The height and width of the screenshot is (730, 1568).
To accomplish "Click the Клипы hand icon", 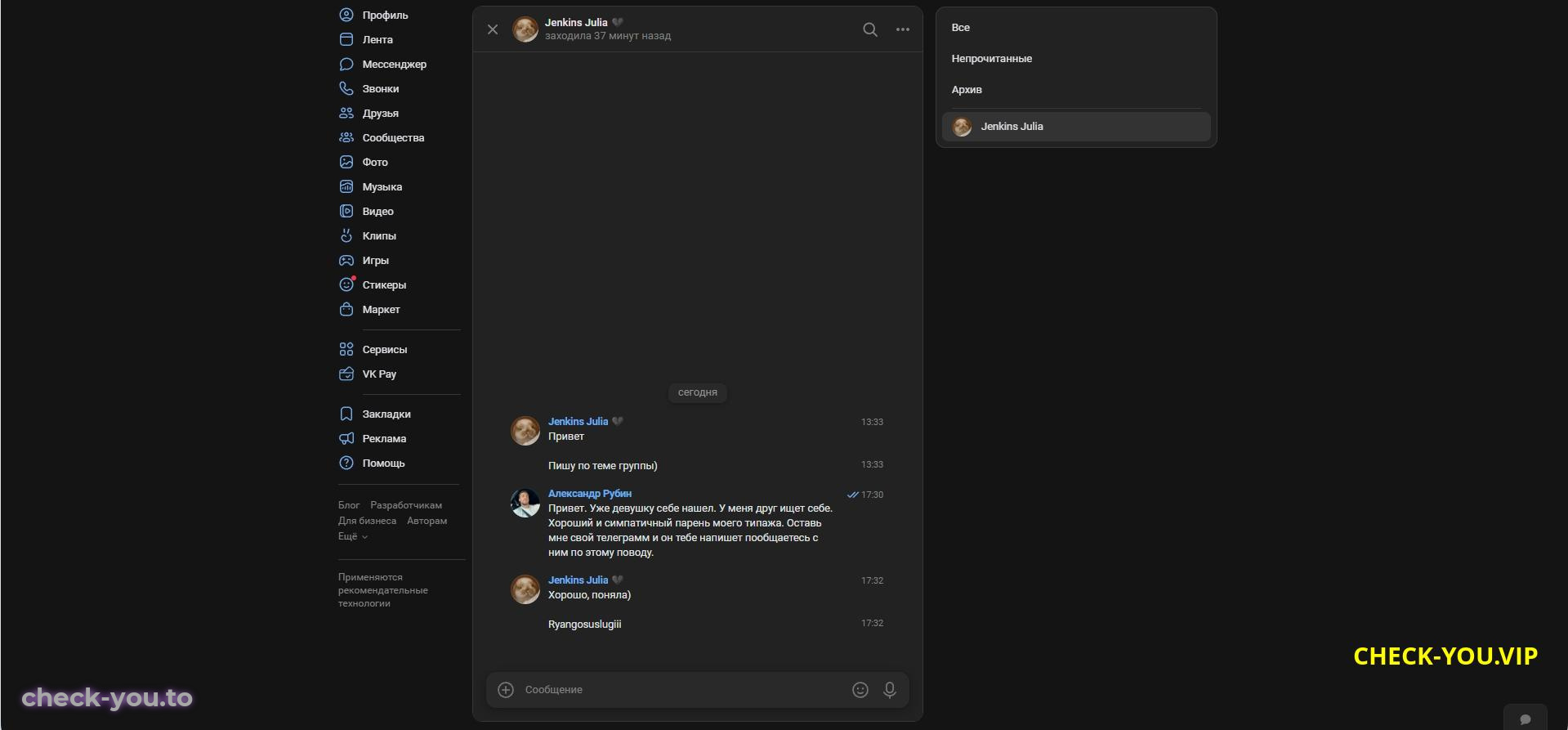I will tap(346, 235).
